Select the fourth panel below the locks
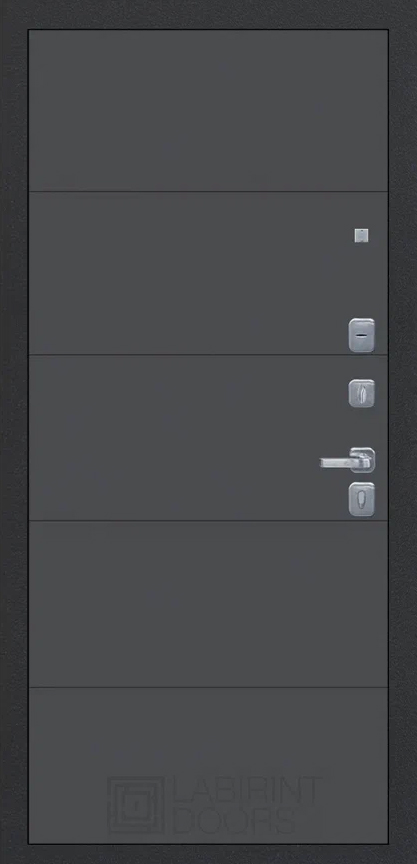The width and height of the screenshot is (417, 864). click(208, 604)
